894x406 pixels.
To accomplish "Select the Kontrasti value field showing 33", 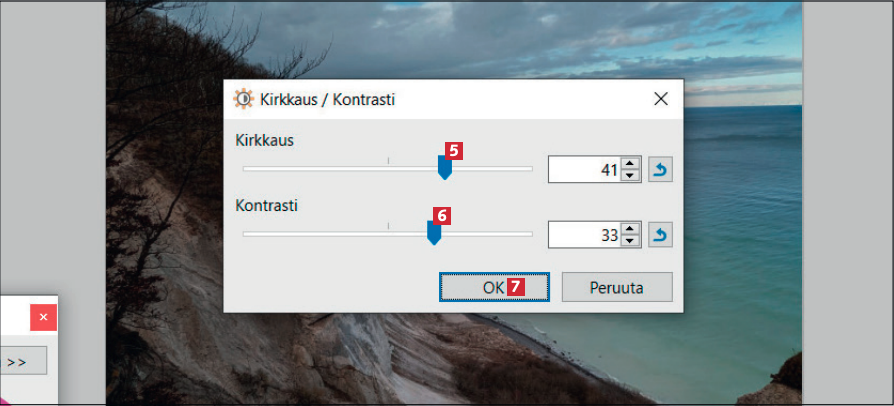I will point(585,234).
